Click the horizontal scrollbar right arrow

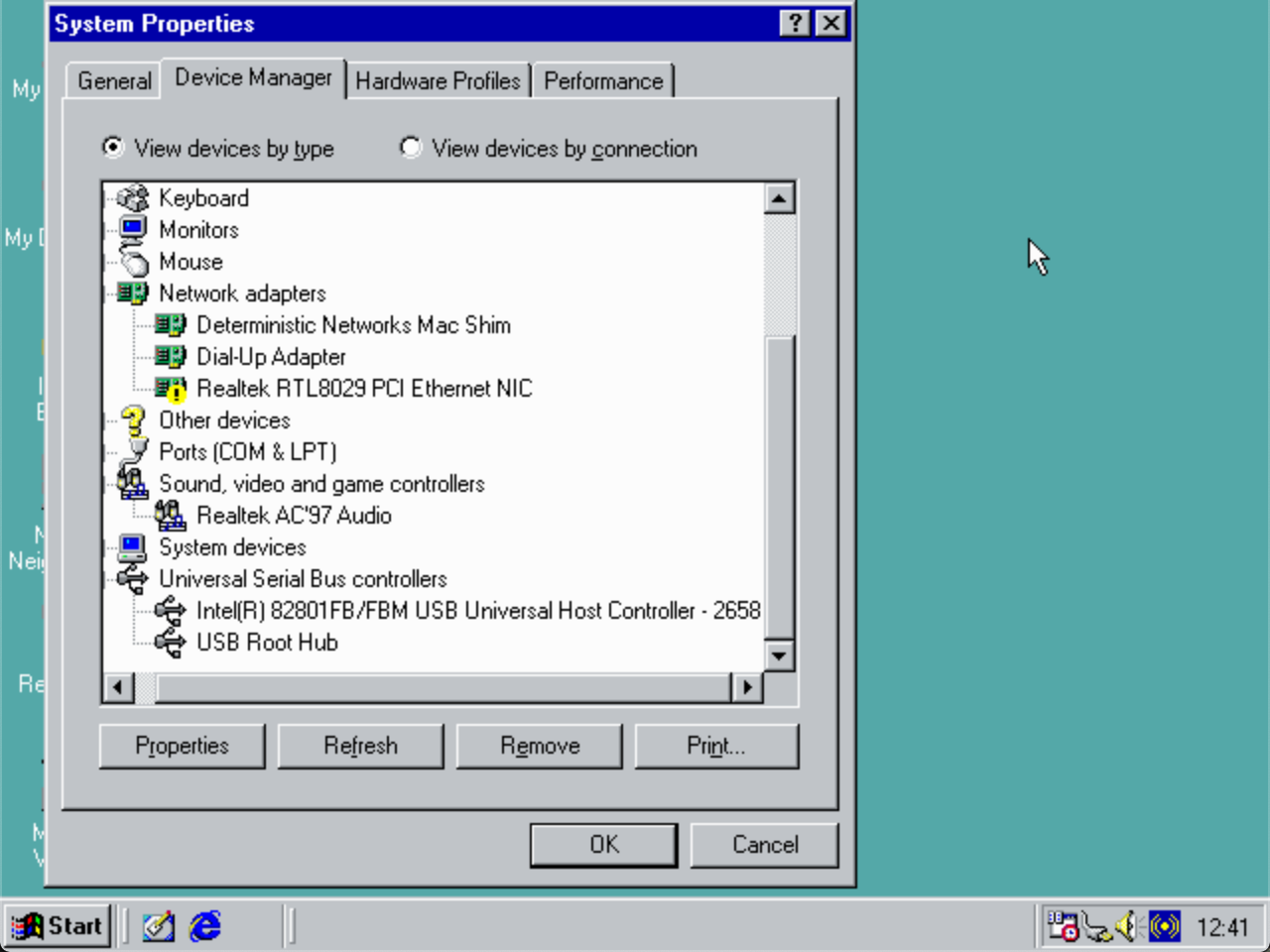pos(746,686)
